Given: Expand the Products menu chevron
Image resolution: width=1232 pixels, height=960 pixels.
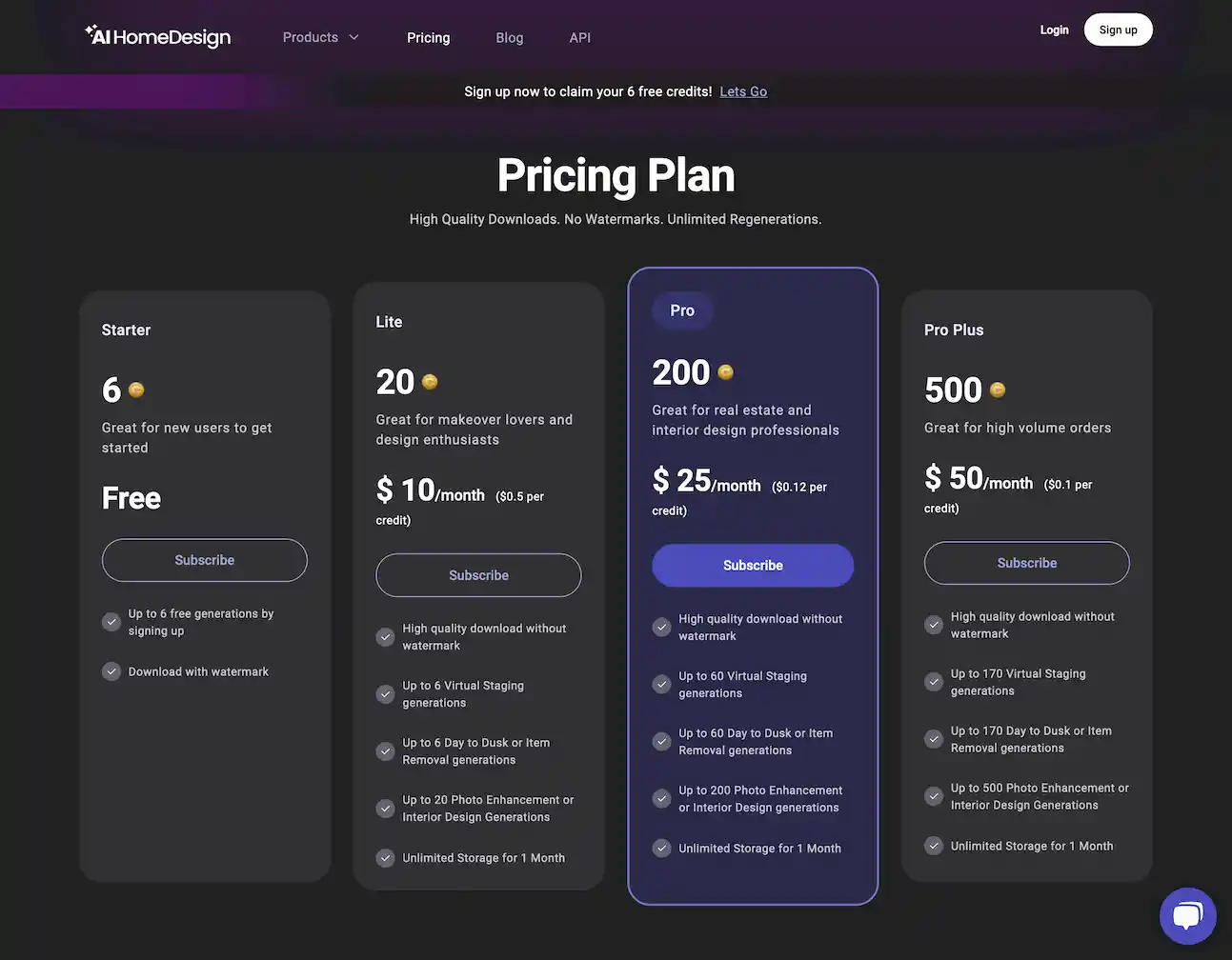Looking at the screenshot, I should [x=353, y=37].
